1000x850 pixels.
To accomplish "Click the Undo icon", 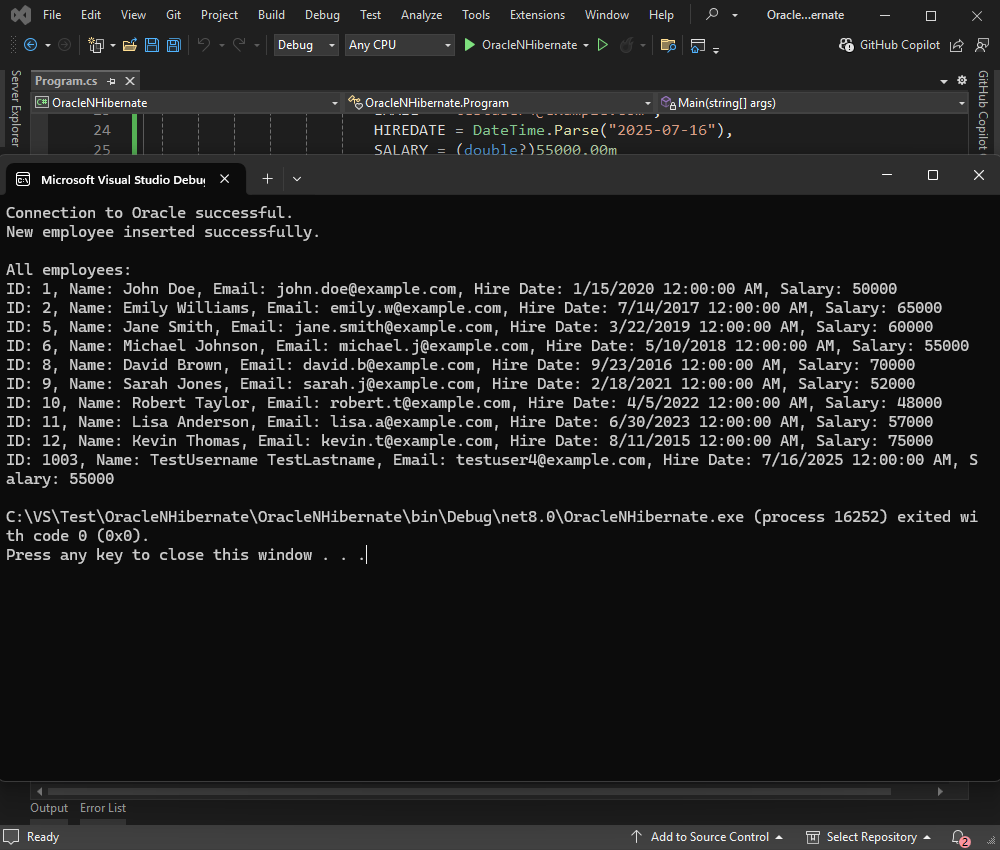I will click(x=205, y=45).
